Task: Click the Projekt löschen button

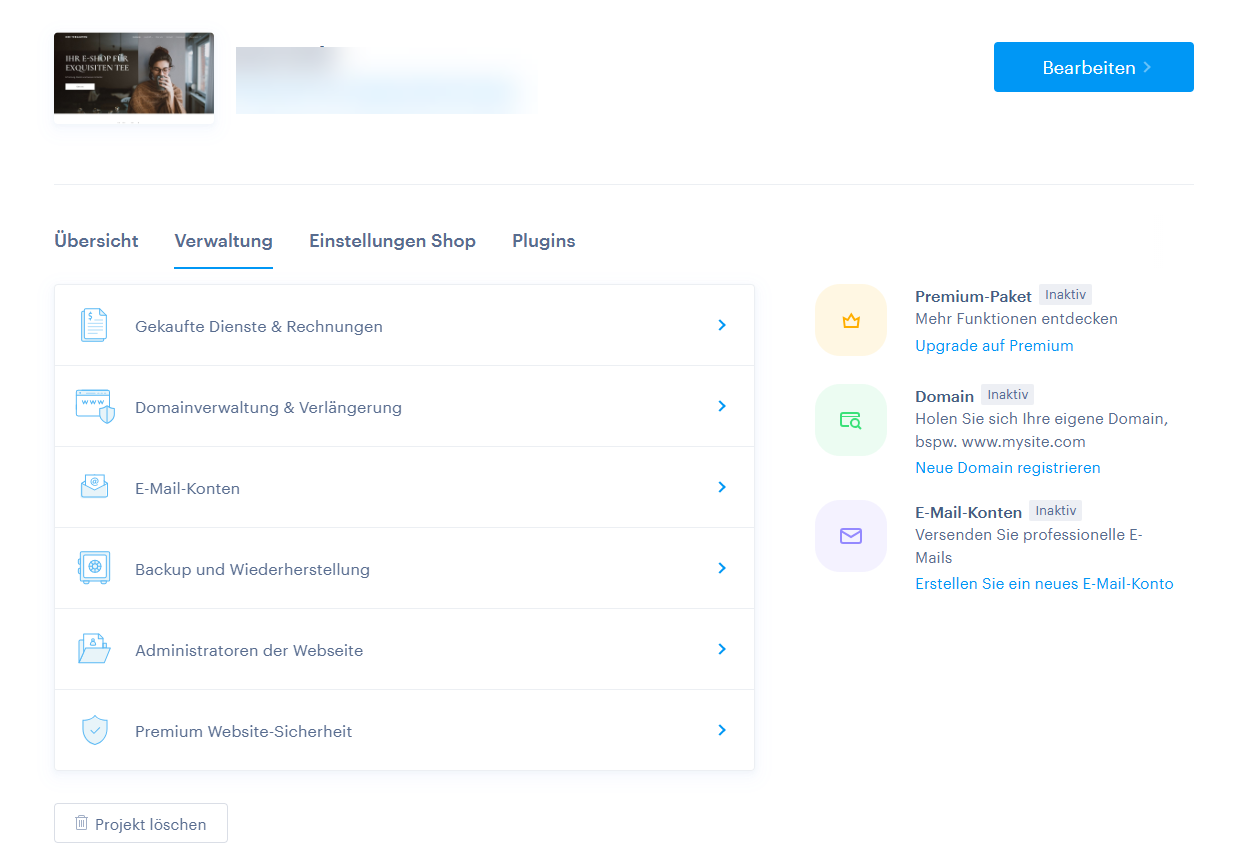Action: tap(141, 824)
